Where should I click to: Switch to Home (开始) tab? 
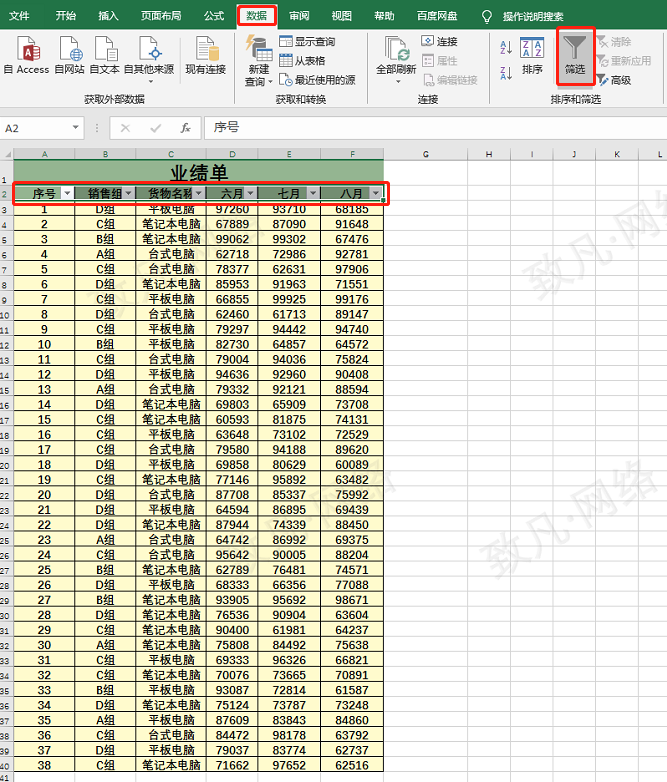[x=65, y=16]
